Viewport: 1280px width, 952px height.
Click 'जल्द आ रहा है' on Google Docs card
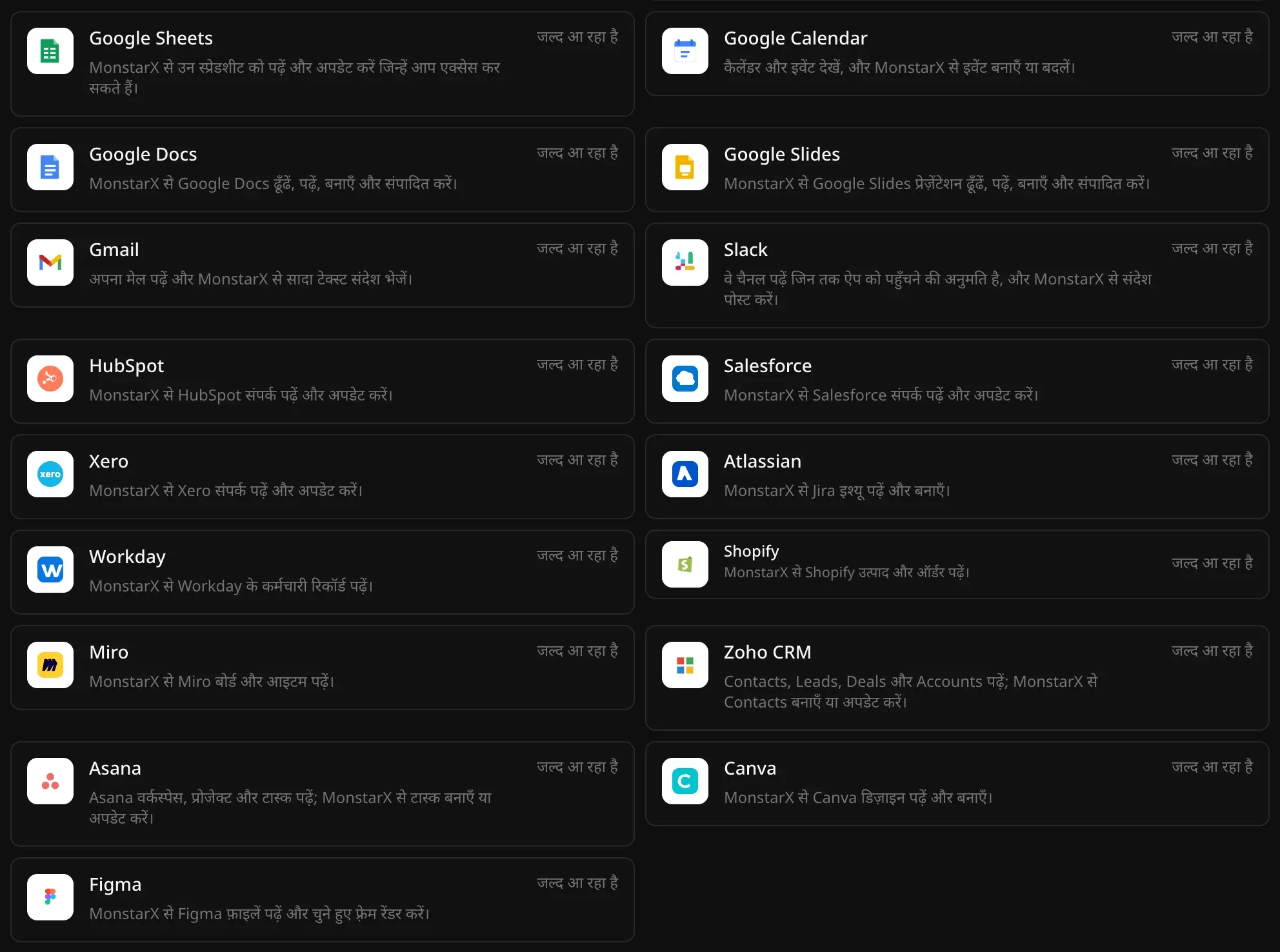577,154
